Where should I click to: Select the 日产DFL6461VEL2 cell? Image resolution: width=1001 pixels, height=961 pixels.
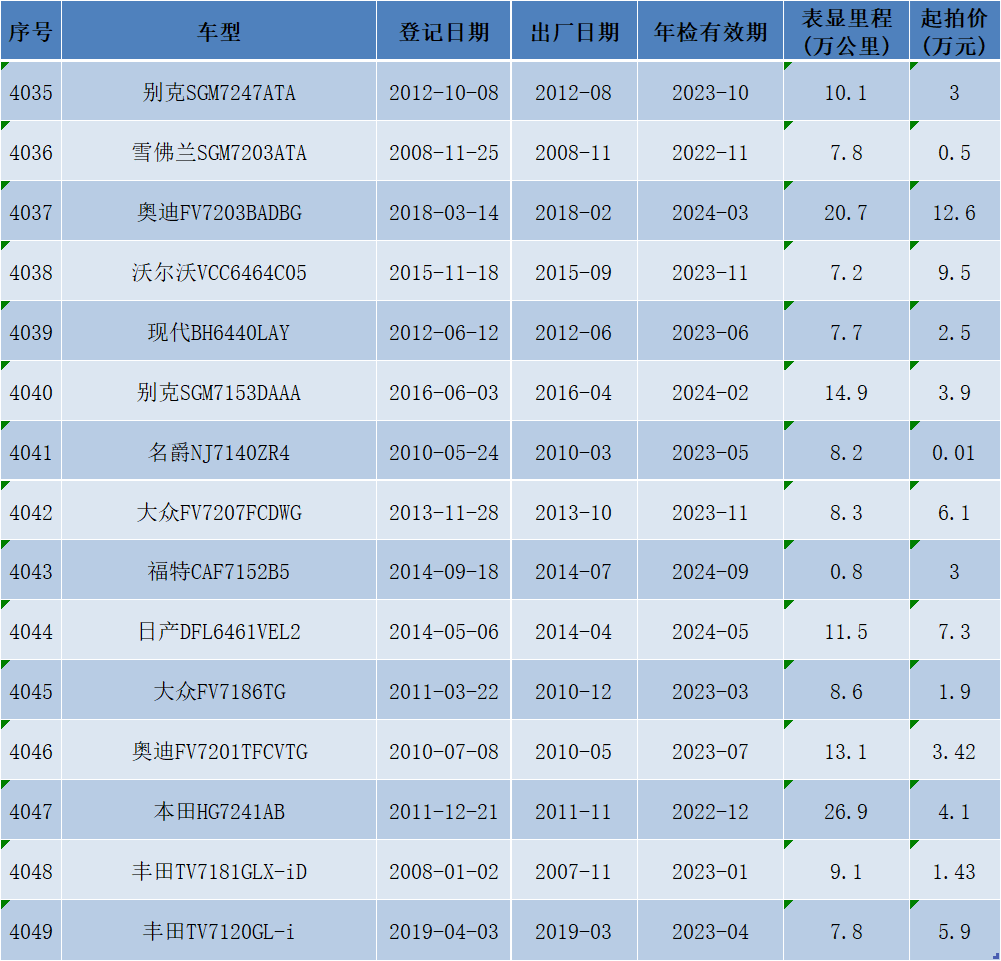[x=219, y=631]
